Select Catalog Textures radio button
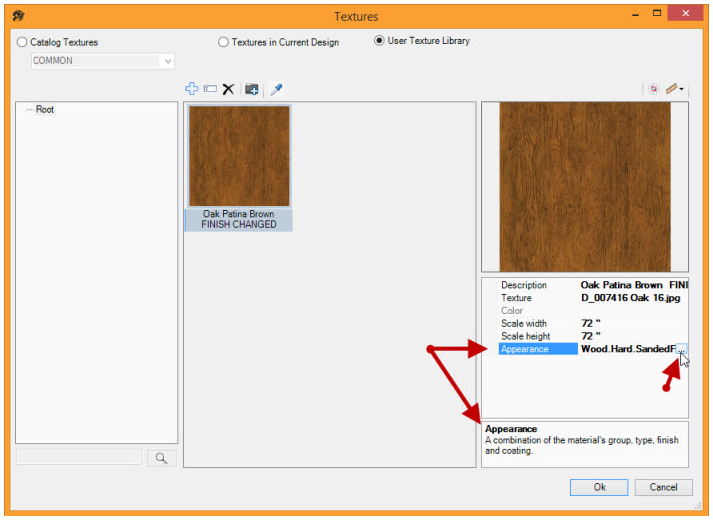 point(22,42)
